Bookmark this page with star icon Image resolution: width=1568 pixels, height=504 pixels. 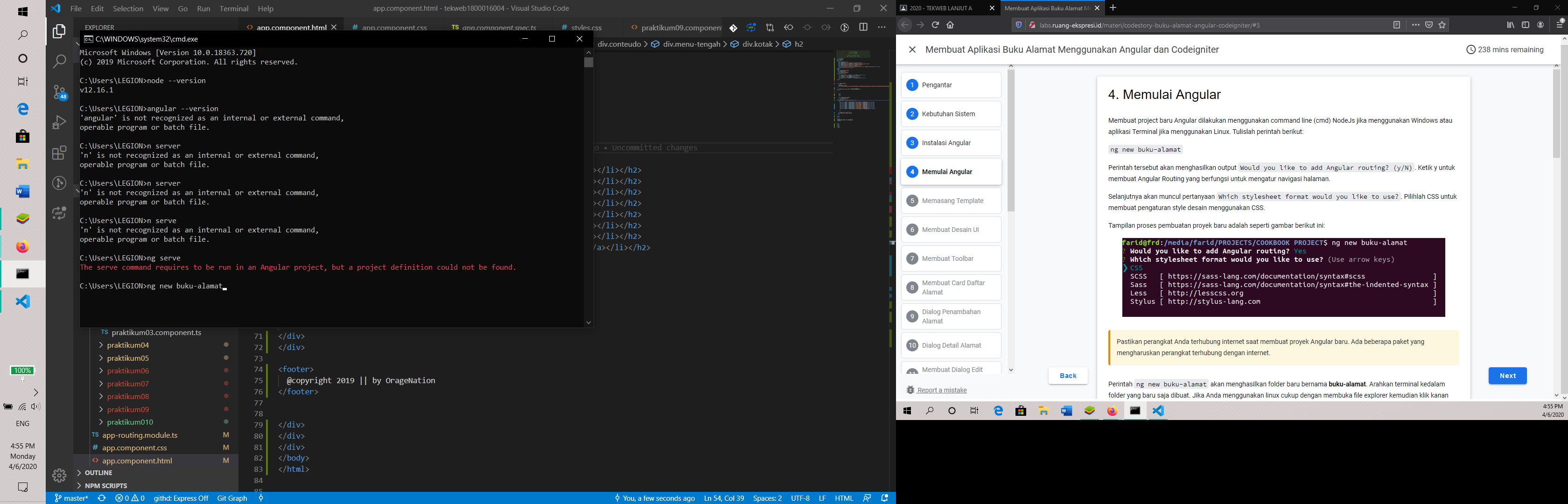pyautogui.click(x=1442, y=25)
